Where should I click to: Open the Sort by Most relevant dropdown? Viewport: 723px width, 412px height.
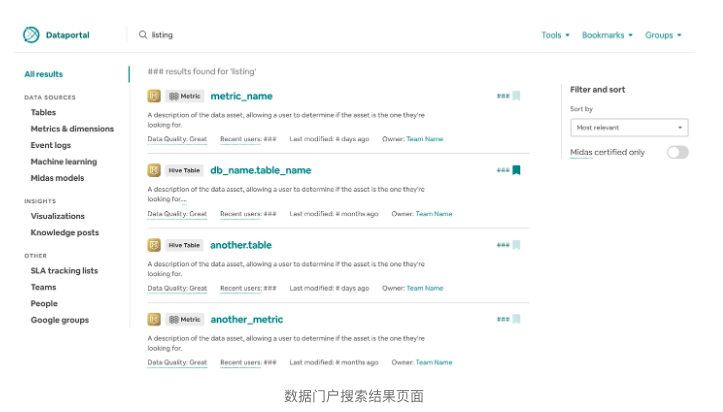[x=629, y=128]
